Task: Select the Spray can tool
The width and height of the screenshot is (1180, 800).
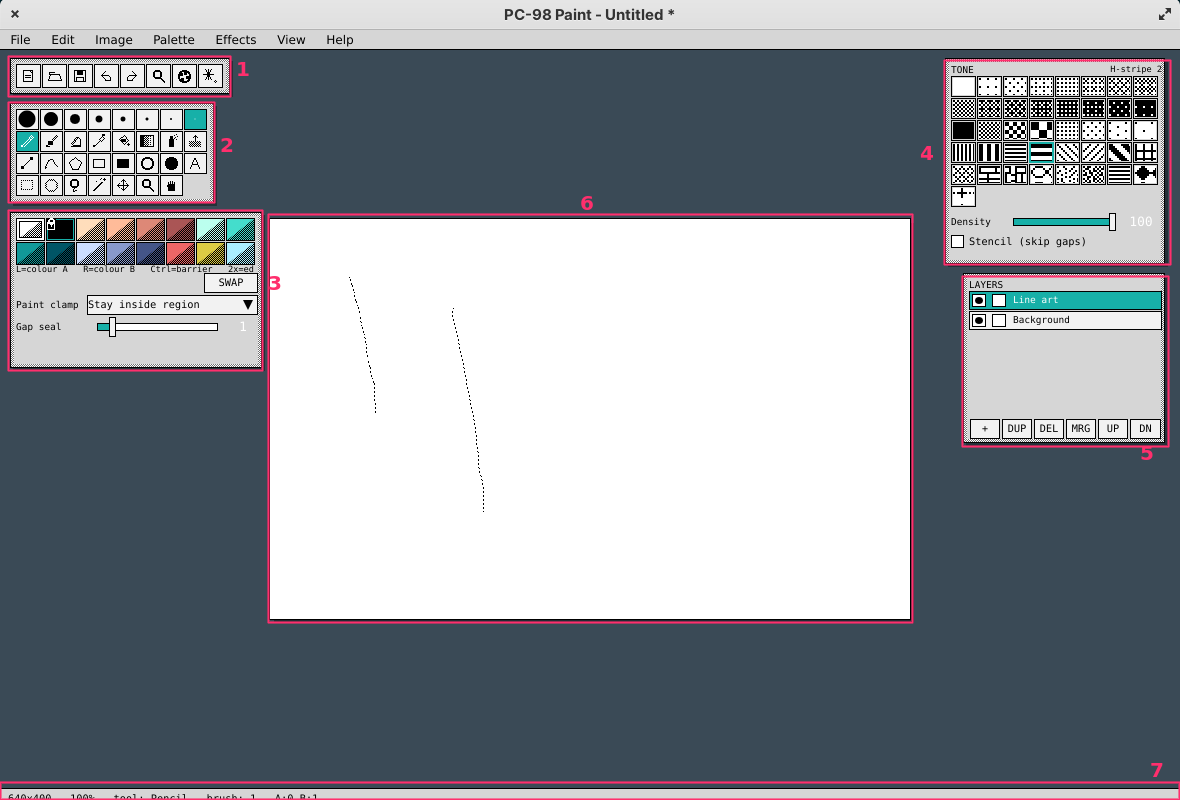Action: [x=172, y=141]
